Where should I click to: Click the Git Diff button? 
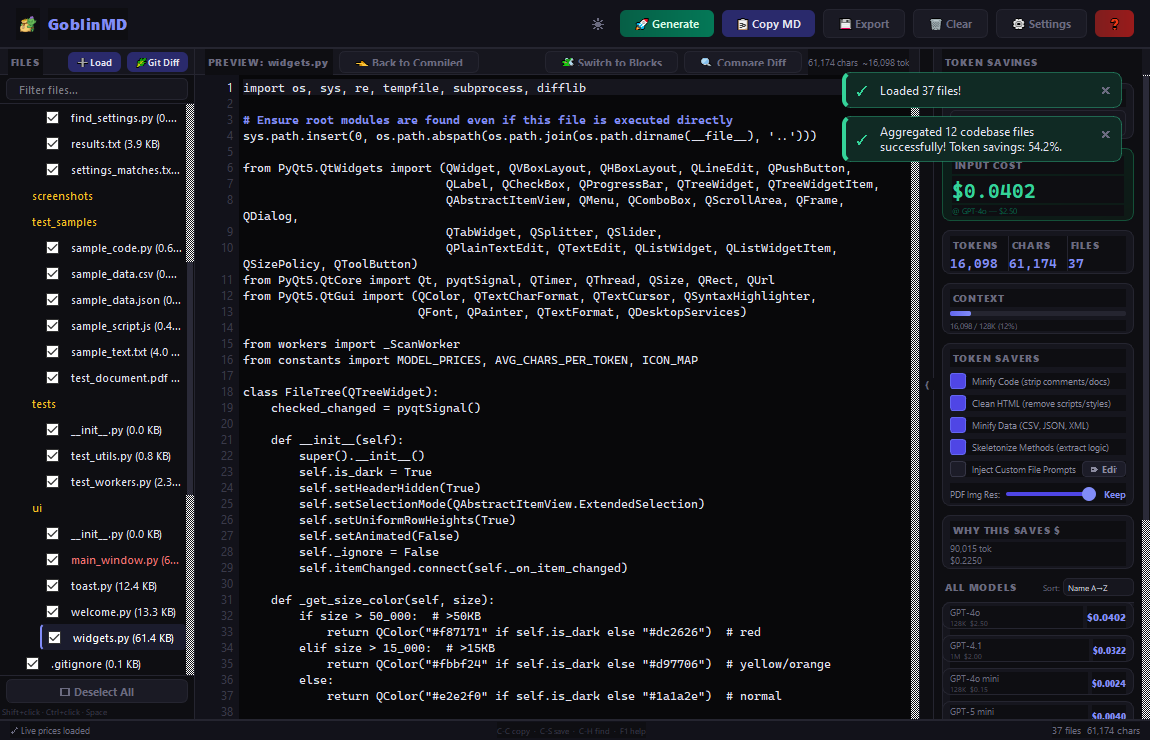pos(158,62)
